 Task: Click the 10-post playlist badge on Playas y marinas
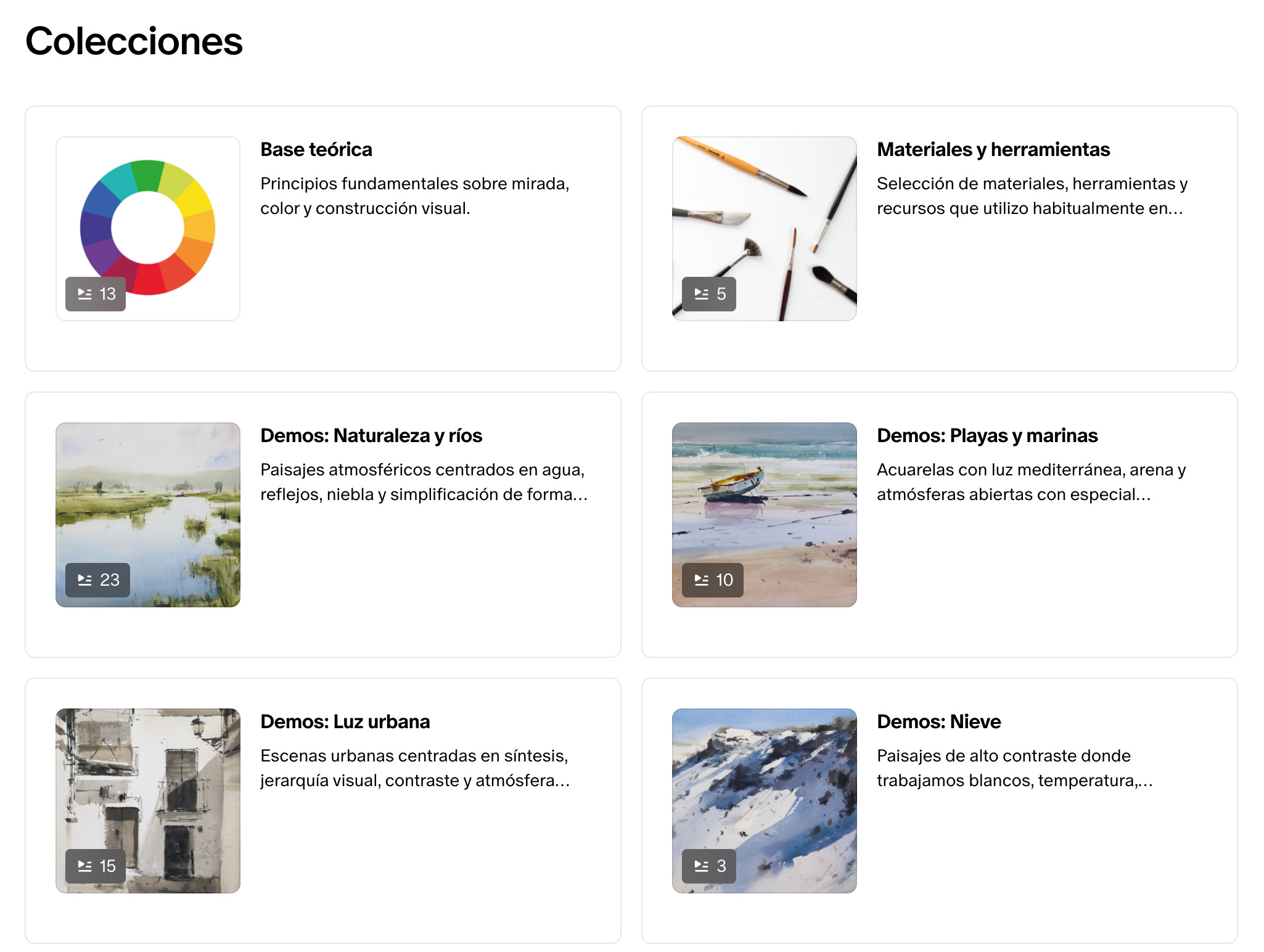point(713,580)
